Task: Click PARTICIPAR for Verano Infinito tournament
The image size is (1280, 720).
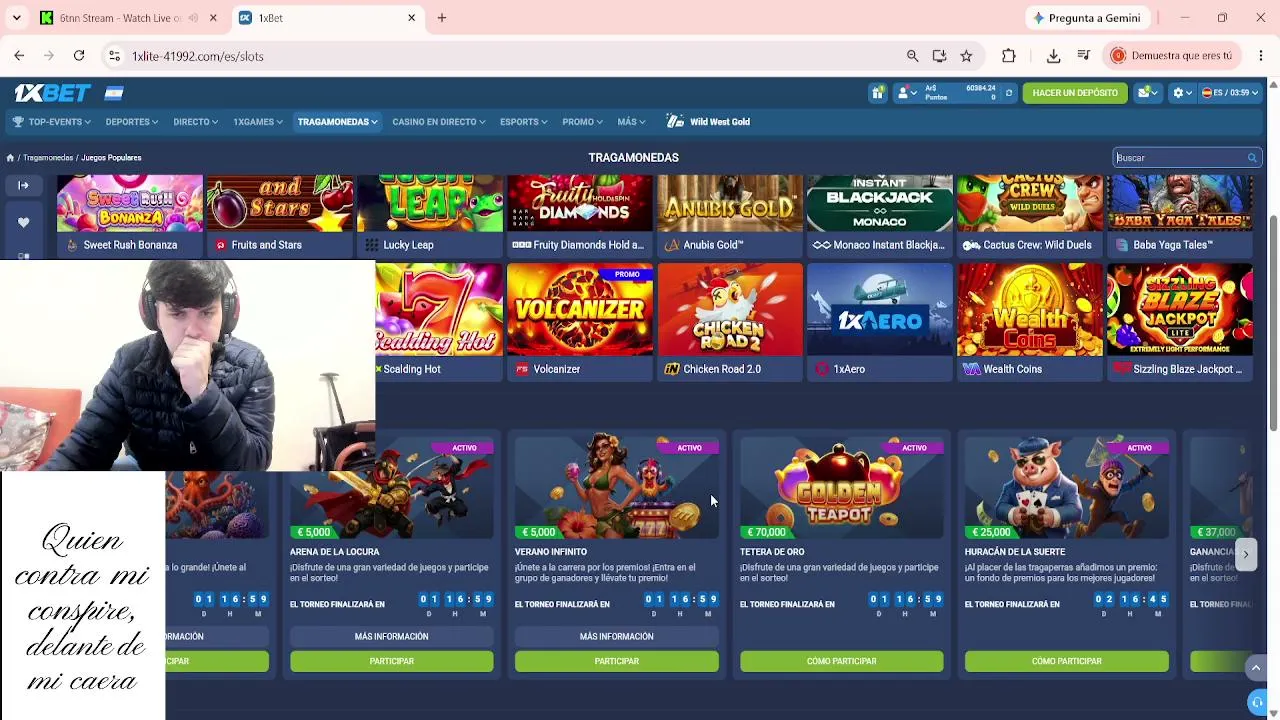Action: pyautogui.click(x=616, y=661)
